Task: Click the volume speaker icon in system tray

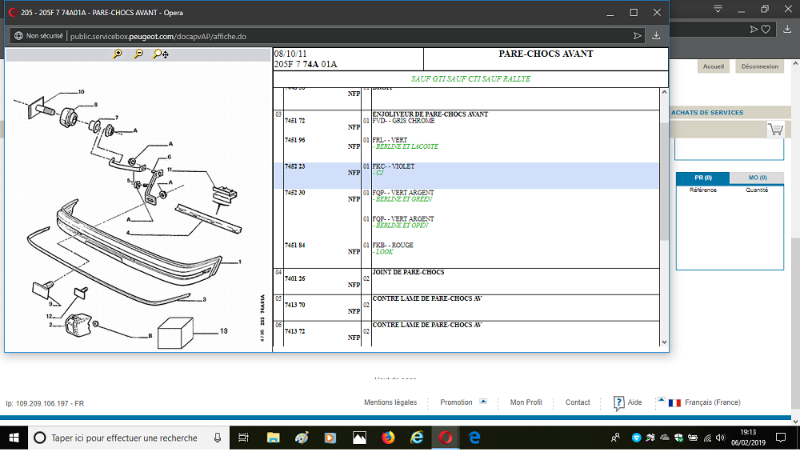Action: click(720, 438)
